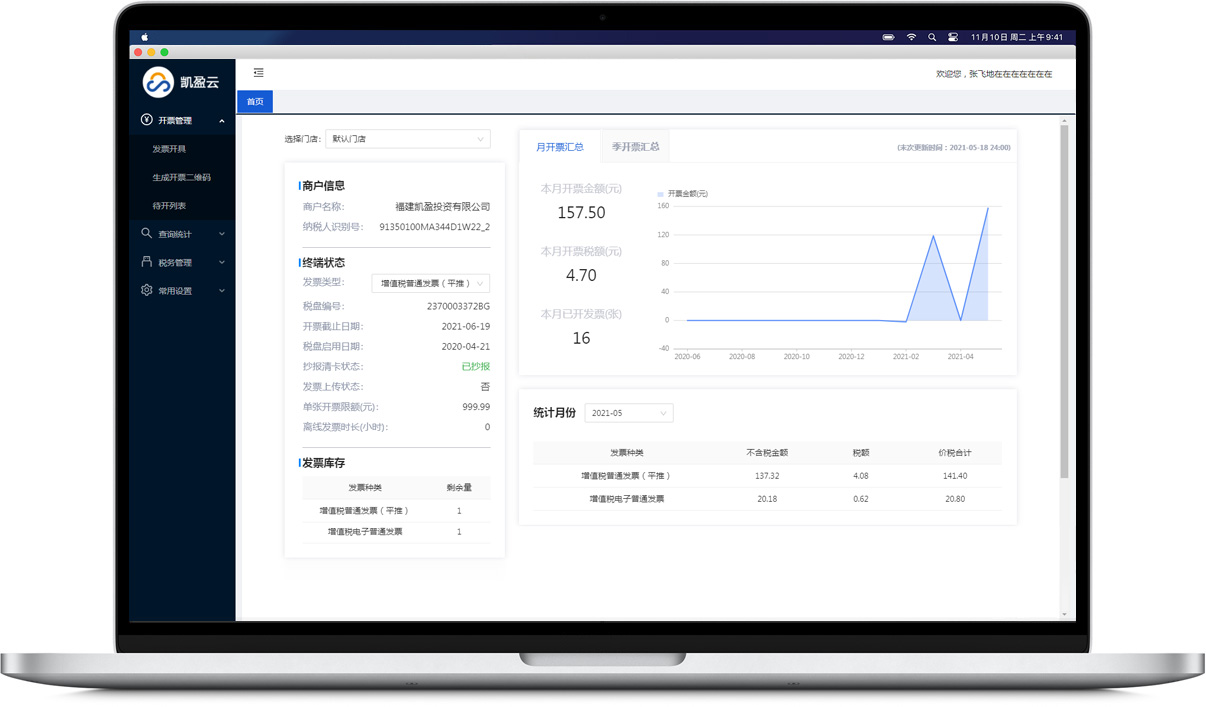The image size is (1206, 707).
Task: Click 增值税普通发票（平推）in the 统计月份 table
Action: (626, 476)
